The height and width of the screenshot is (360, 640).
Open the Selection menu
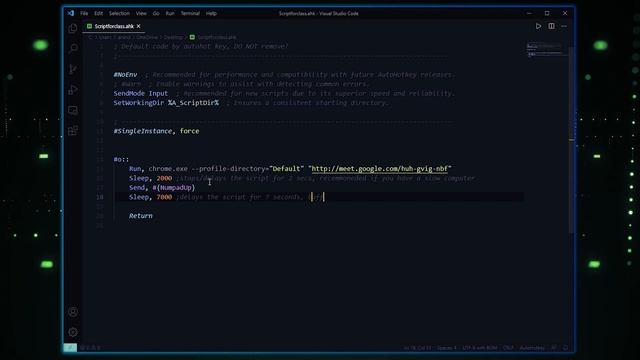pos(119,13)
